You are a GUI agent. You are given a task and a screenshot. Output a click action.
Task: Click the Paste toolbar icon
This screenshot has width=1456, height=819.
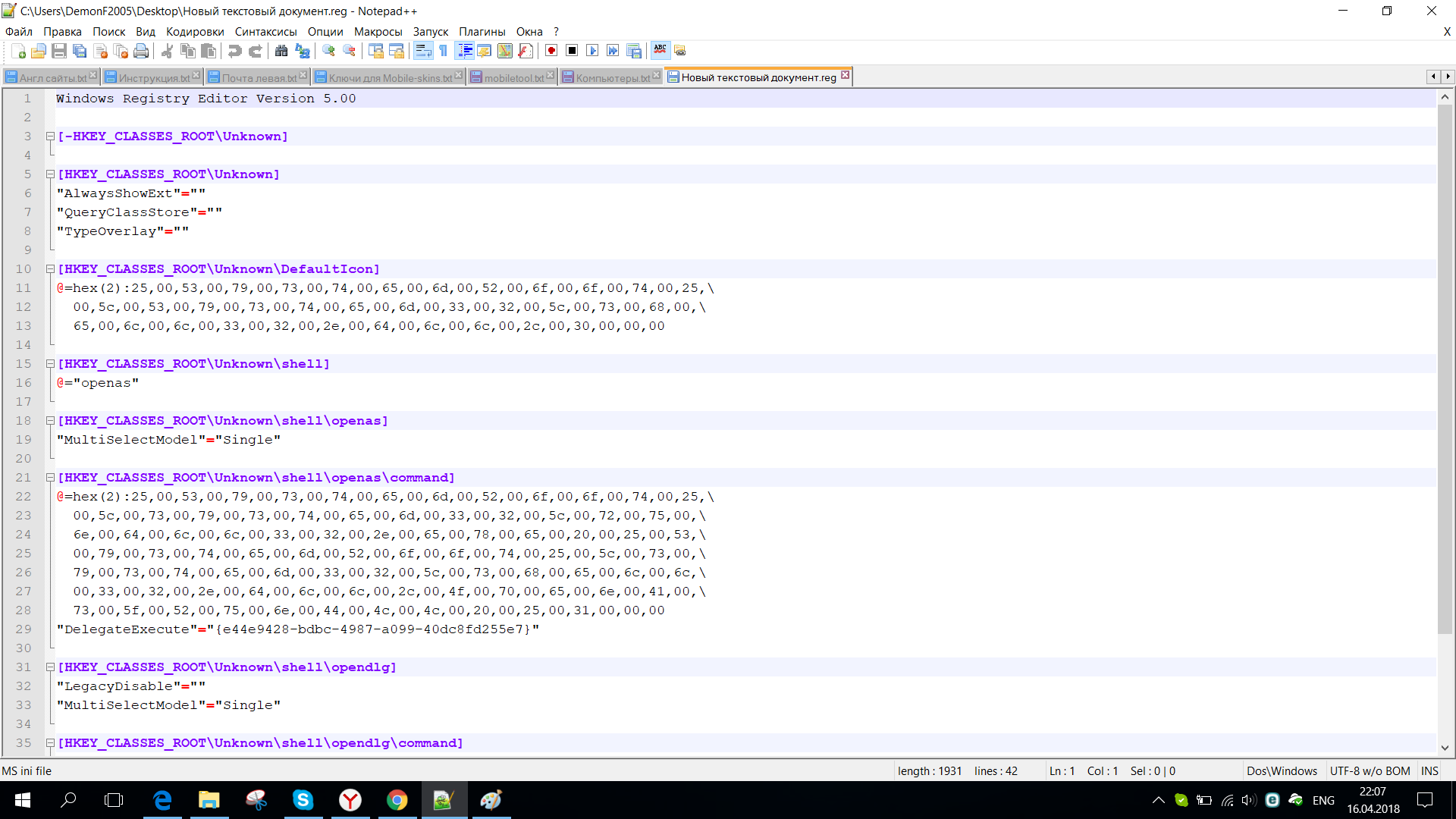tap(209, 51)
